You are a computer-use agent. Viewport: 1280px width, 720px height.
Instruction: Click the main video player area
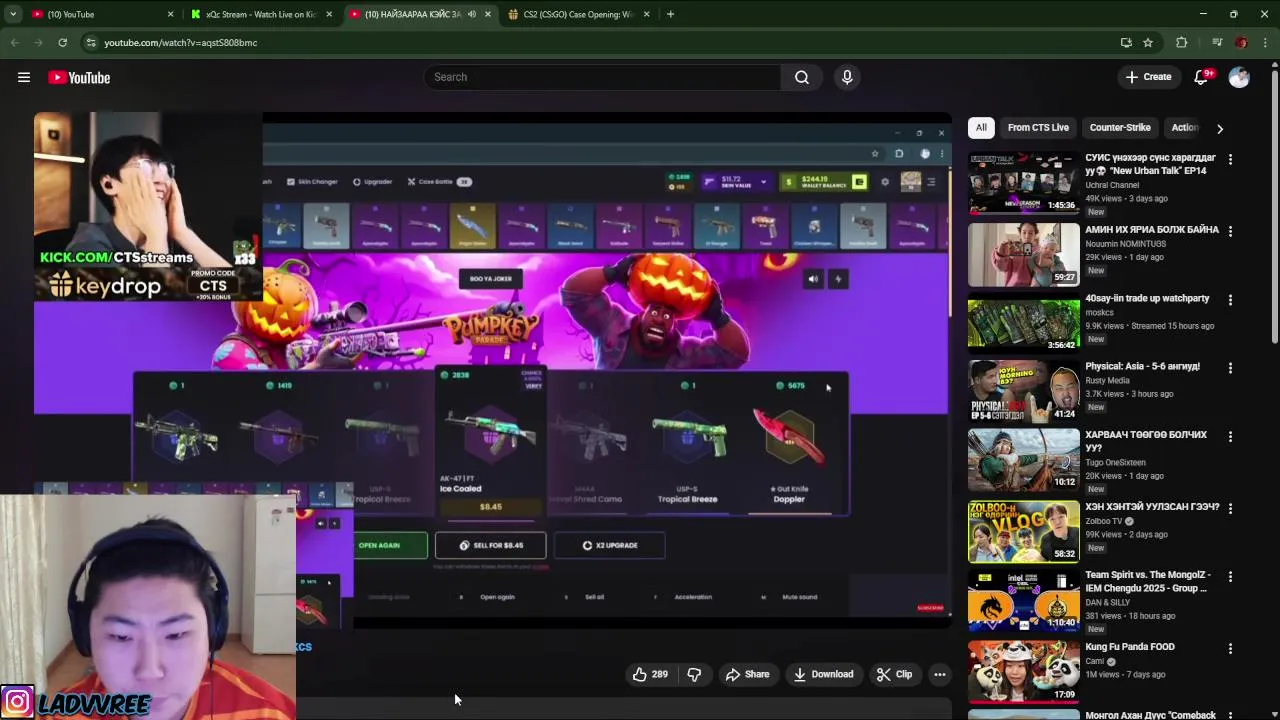pyautogui.click(x=492, y=370)
